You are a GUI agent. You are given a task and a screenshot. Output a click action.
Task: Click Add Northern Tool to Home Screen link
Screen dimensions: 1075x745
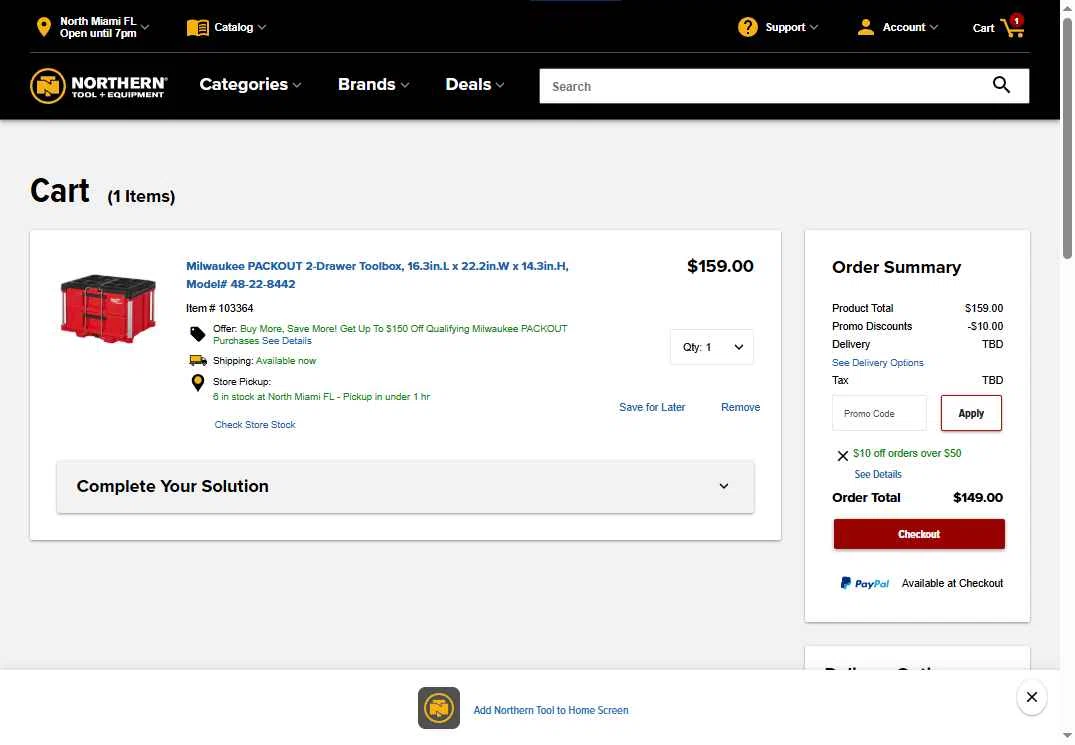point(551,710)
